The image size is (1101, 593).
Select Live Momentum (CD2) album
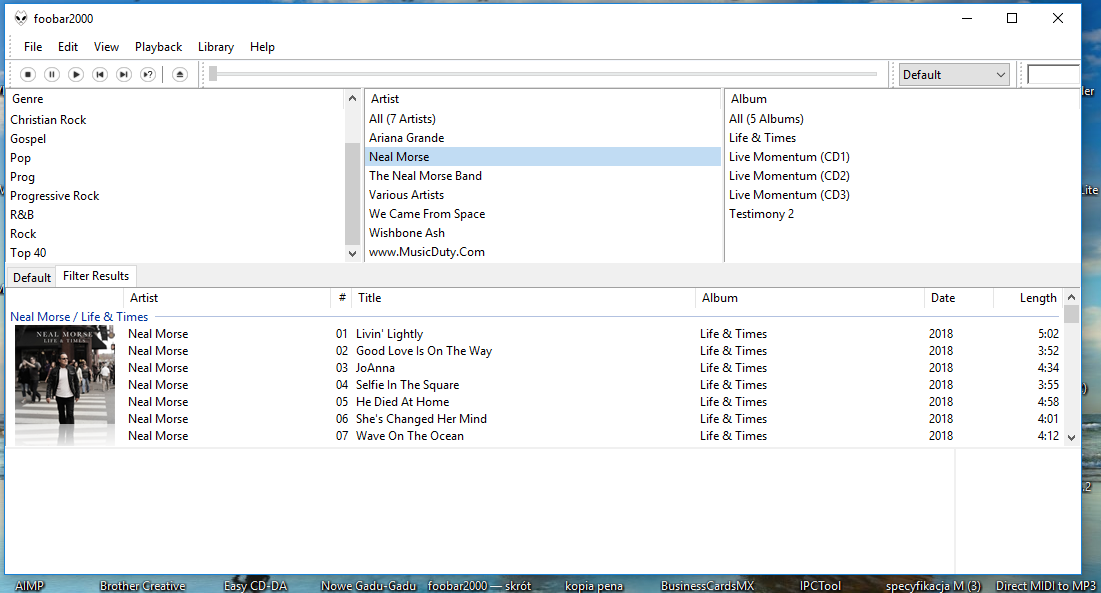point(902,176)
